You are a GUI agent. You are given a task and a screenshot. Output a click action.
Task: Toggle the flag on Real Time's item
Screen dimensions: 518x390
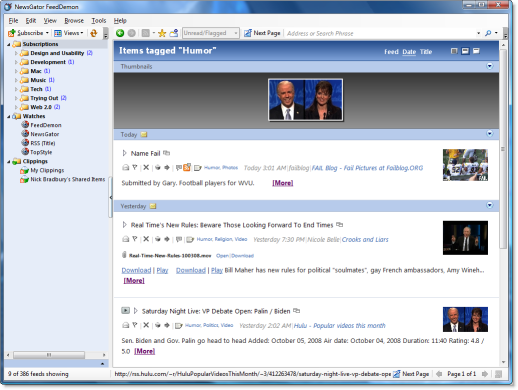click(x=135, y=239)
